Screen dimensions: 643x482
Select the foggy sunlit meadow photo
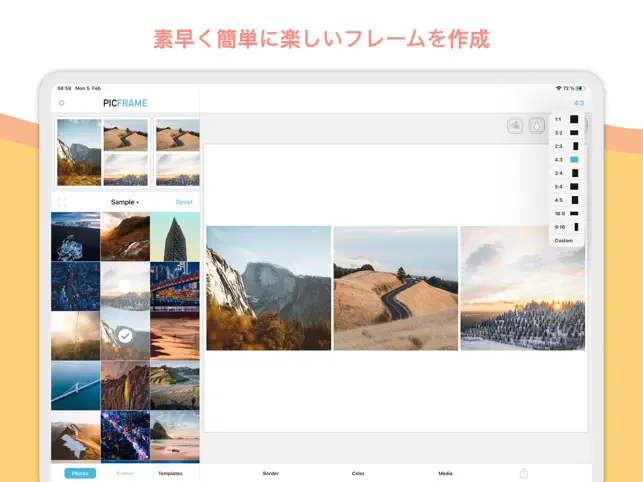(x=75, y=336)
